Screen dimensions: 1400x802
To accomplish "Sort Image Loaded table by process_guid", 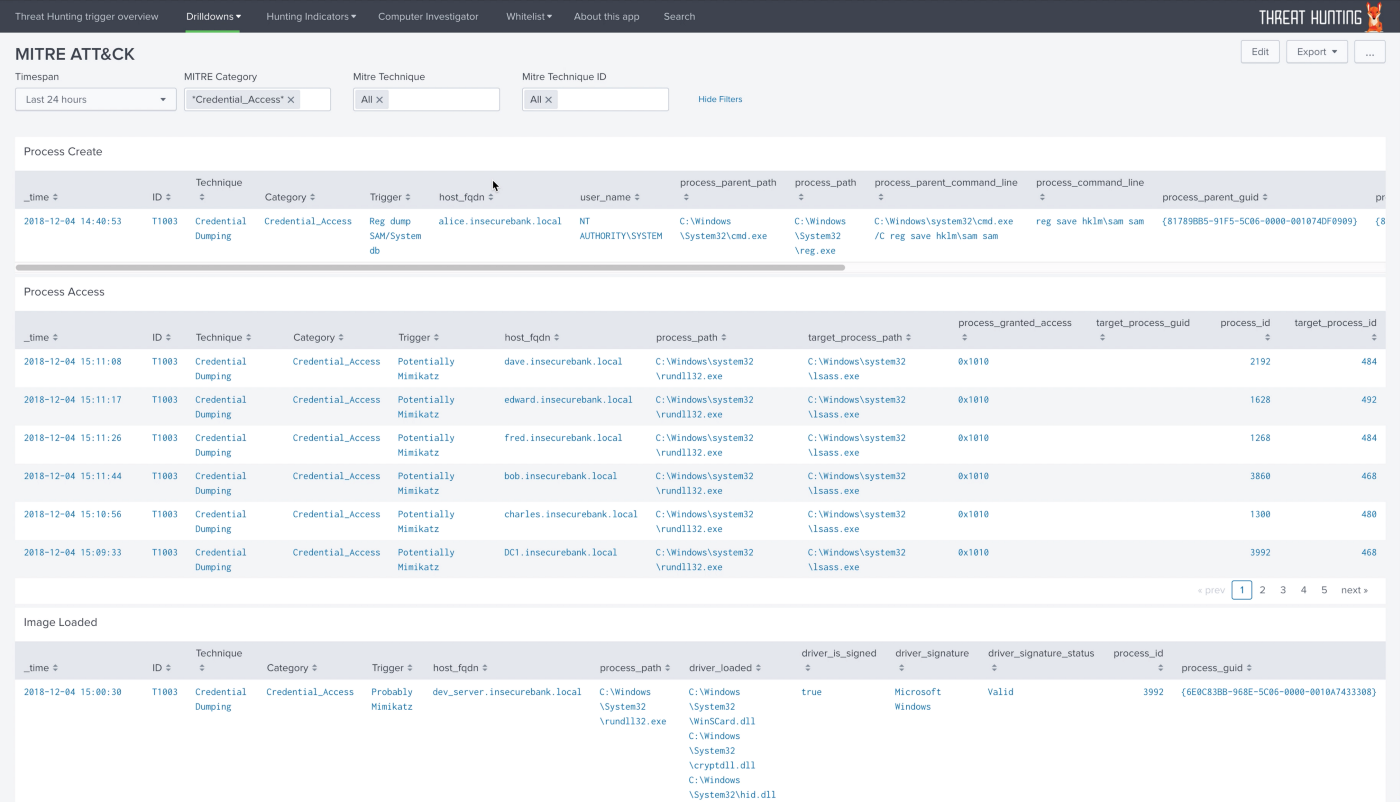I will pos(1214,668).
